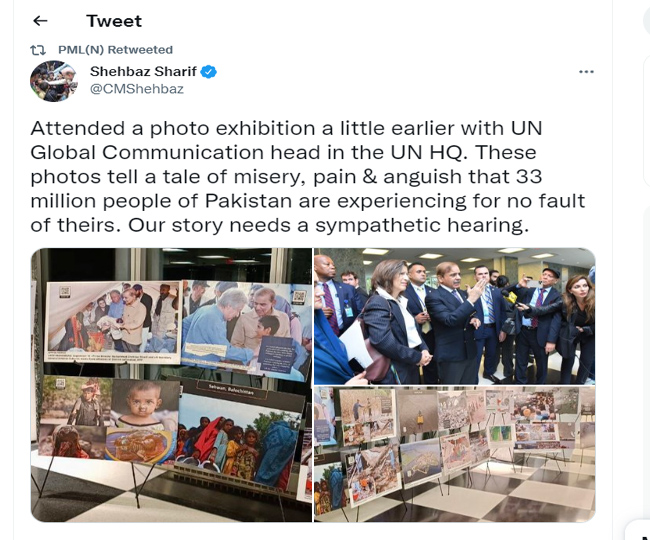Open the large exhibition photo with Sehwan panel
The height and width of the screenshot is (540, 650).
171,385
